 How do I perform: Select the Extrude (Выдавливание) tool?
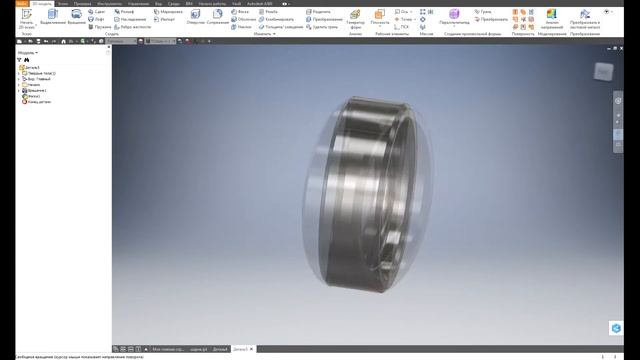[53, 17]
